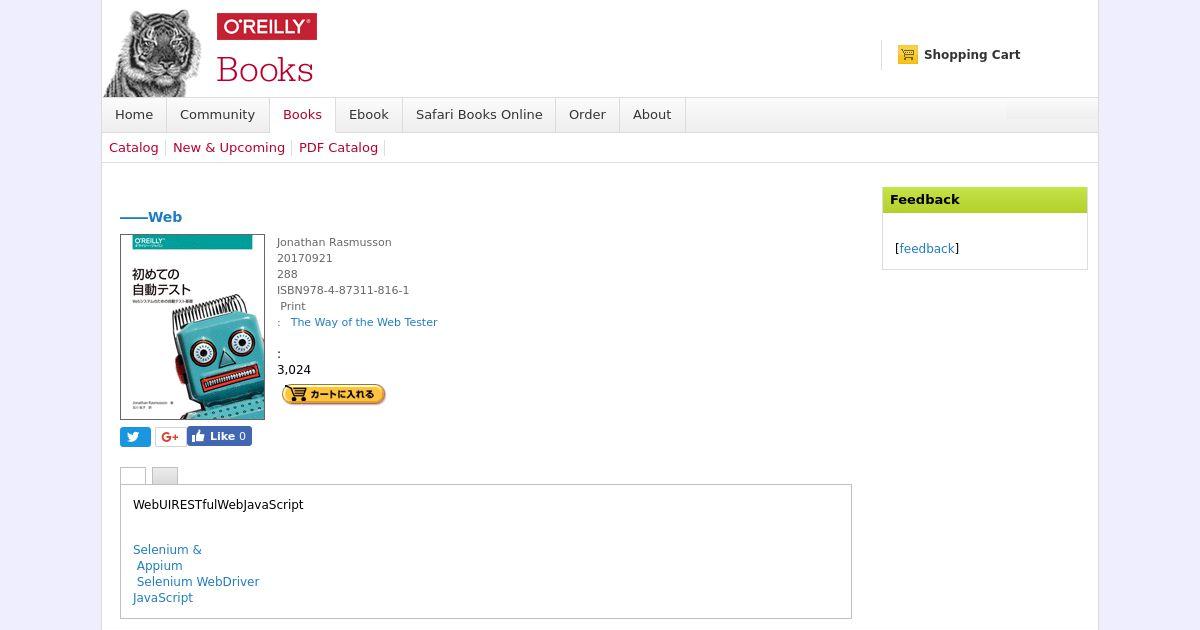Open the Community menu tab
The image size is (1200, 630).
tap(217, 115)
